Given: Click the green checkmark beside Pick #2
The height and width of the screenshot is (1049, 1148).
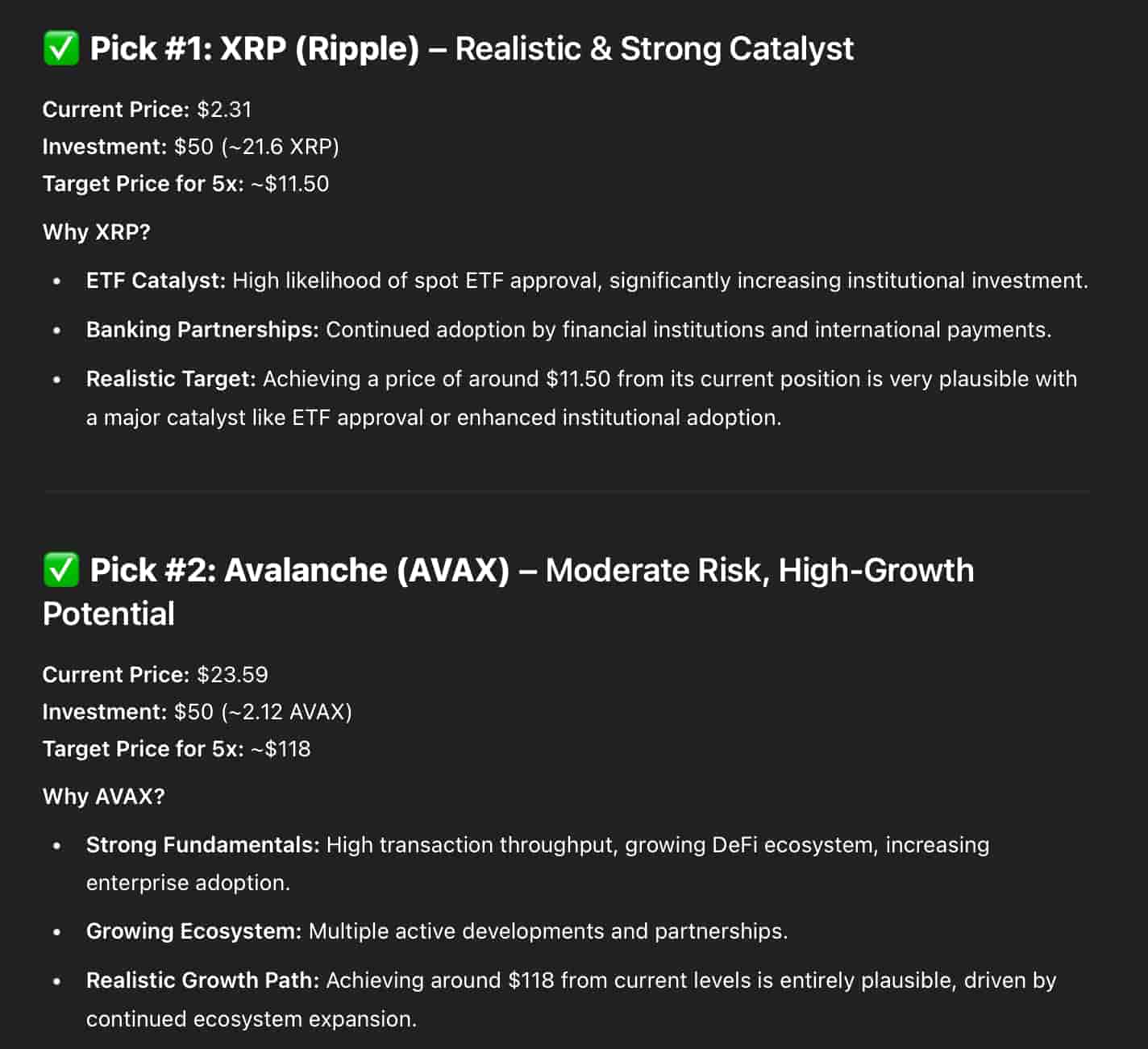Looking at the screenshot, I should (60, 570).
